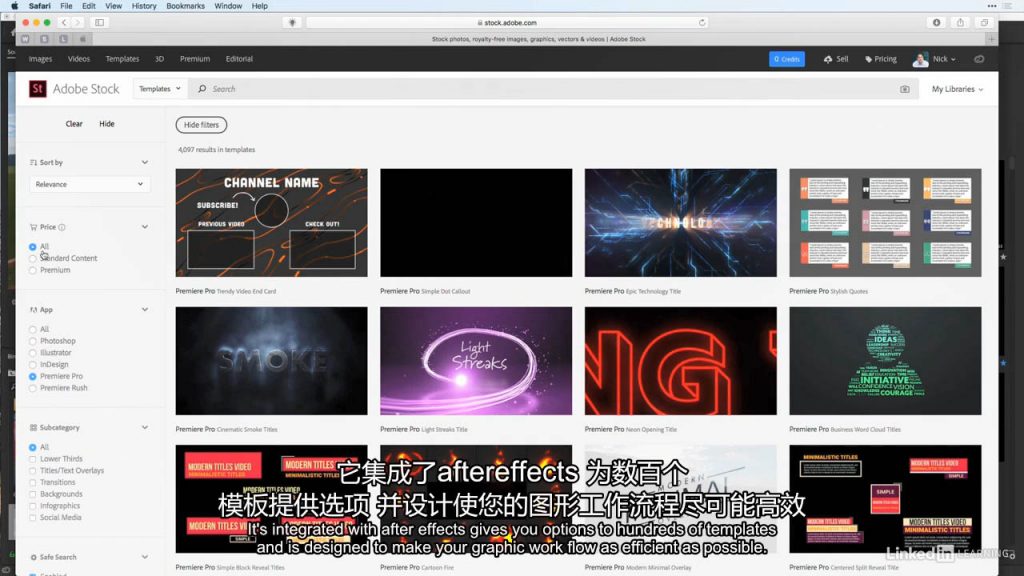Go back with Safari back arrow
Screen dimensions: 1024x576
[x=64, y=22]
